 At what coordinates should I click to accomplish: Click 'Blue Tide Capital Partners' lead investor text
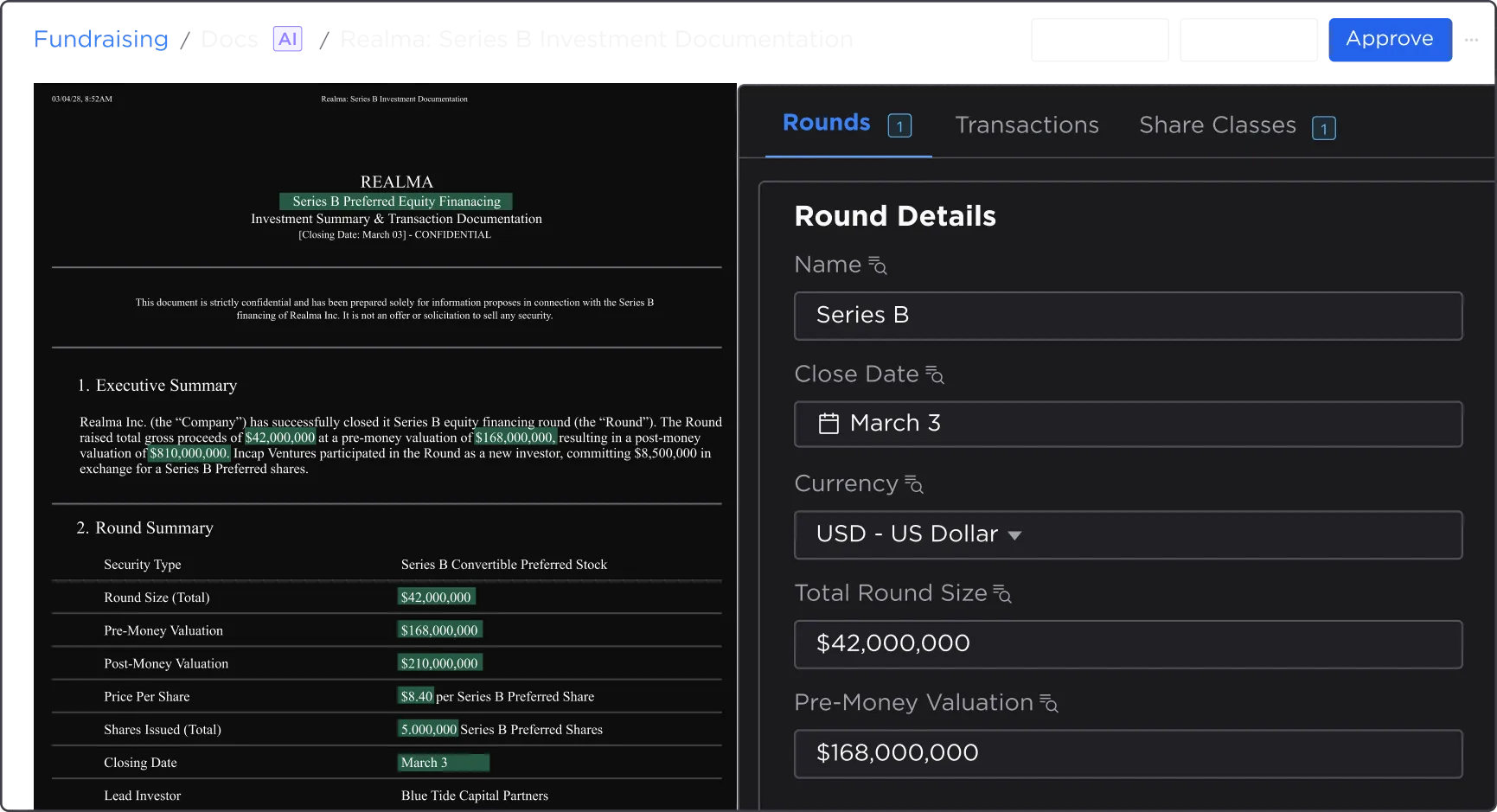click(475, 796)
